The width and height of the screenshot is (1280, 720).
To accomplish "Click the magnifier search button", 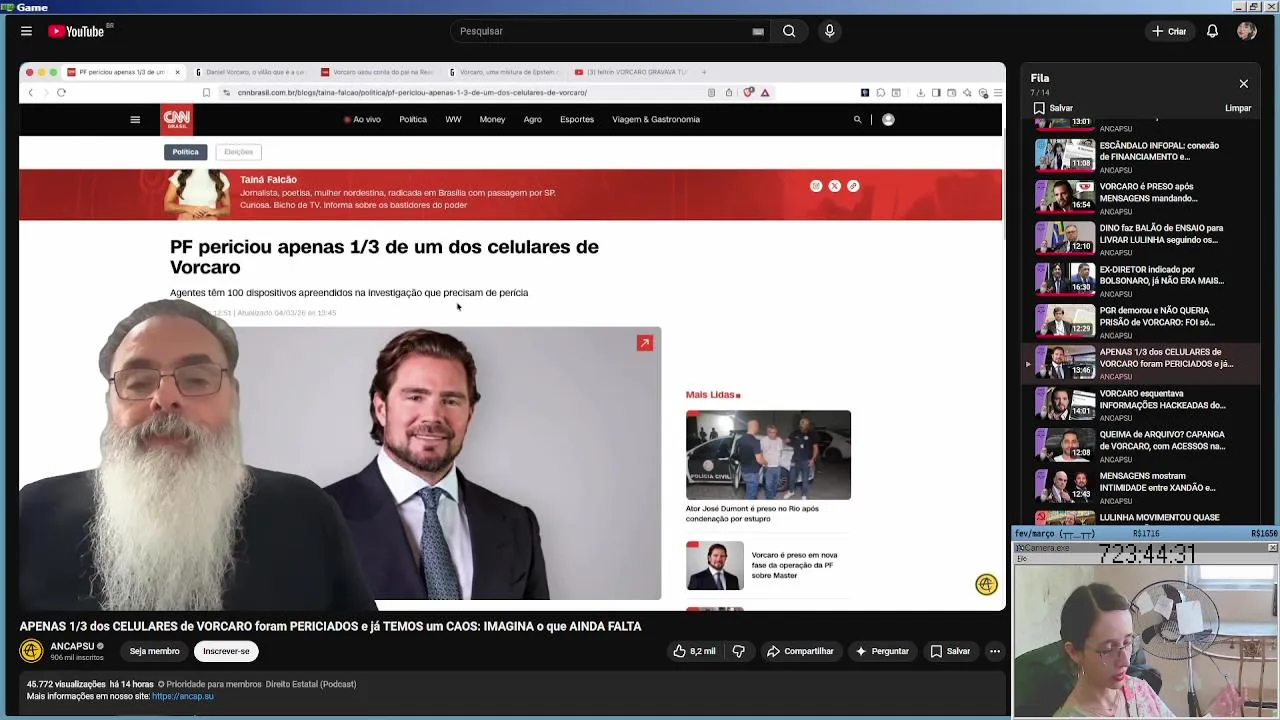I will click(789, 31).
